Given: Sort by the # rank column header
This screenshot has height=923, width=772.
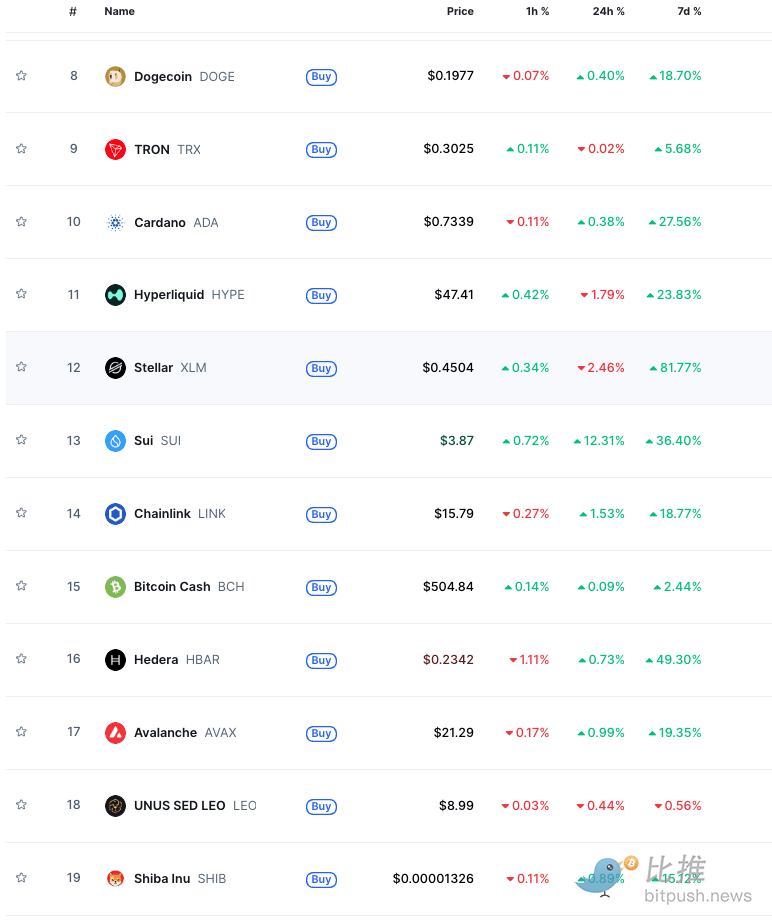Looking at the screenshot, I should coord(73,11).
